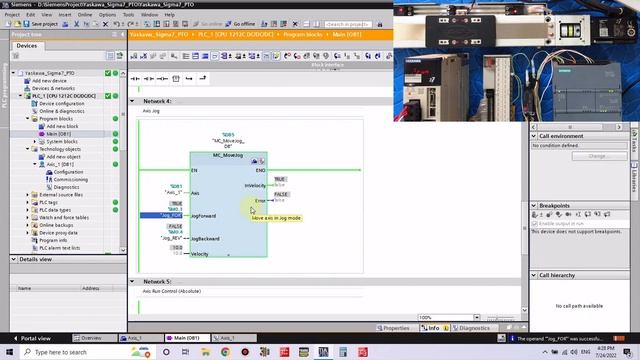The height and width of the screenshot is (360, 640).
Task: Expand the PLC tags folder
Action: (28, 202)
